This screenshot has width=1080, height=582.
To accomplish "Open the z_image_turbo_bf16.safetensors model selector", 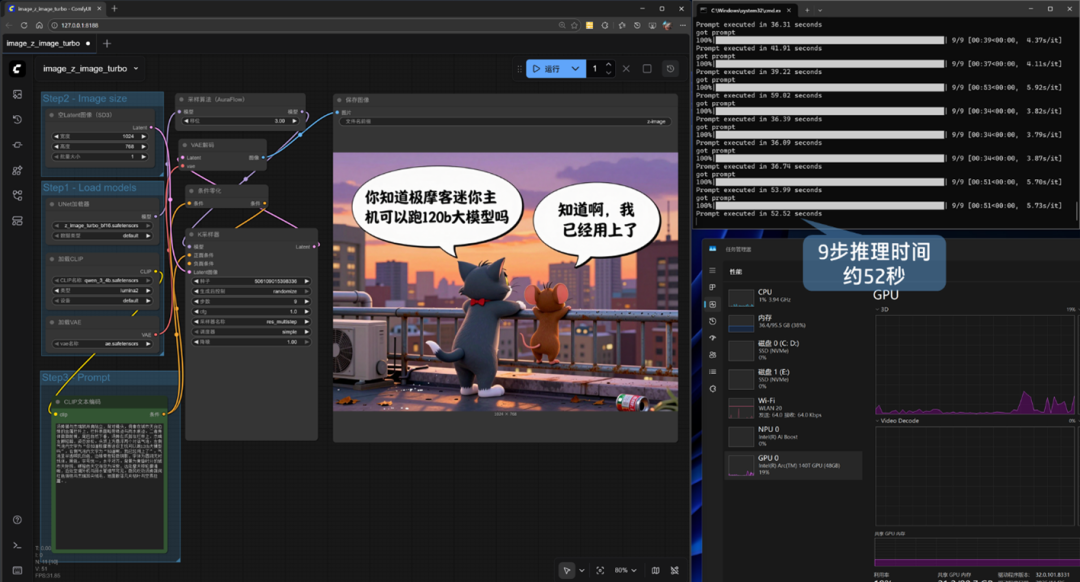I will [x=102, y=225].
